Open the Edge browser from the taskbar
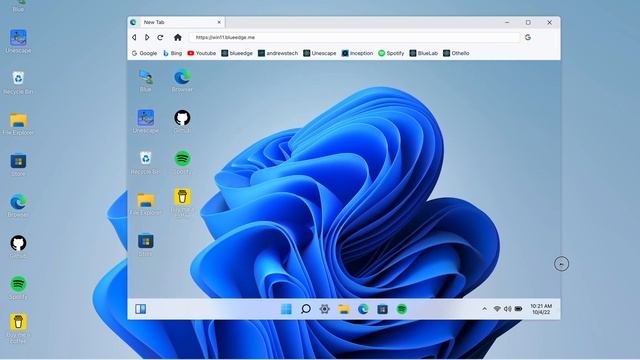This screenshot has height=360, width=640. click(363, 309)
